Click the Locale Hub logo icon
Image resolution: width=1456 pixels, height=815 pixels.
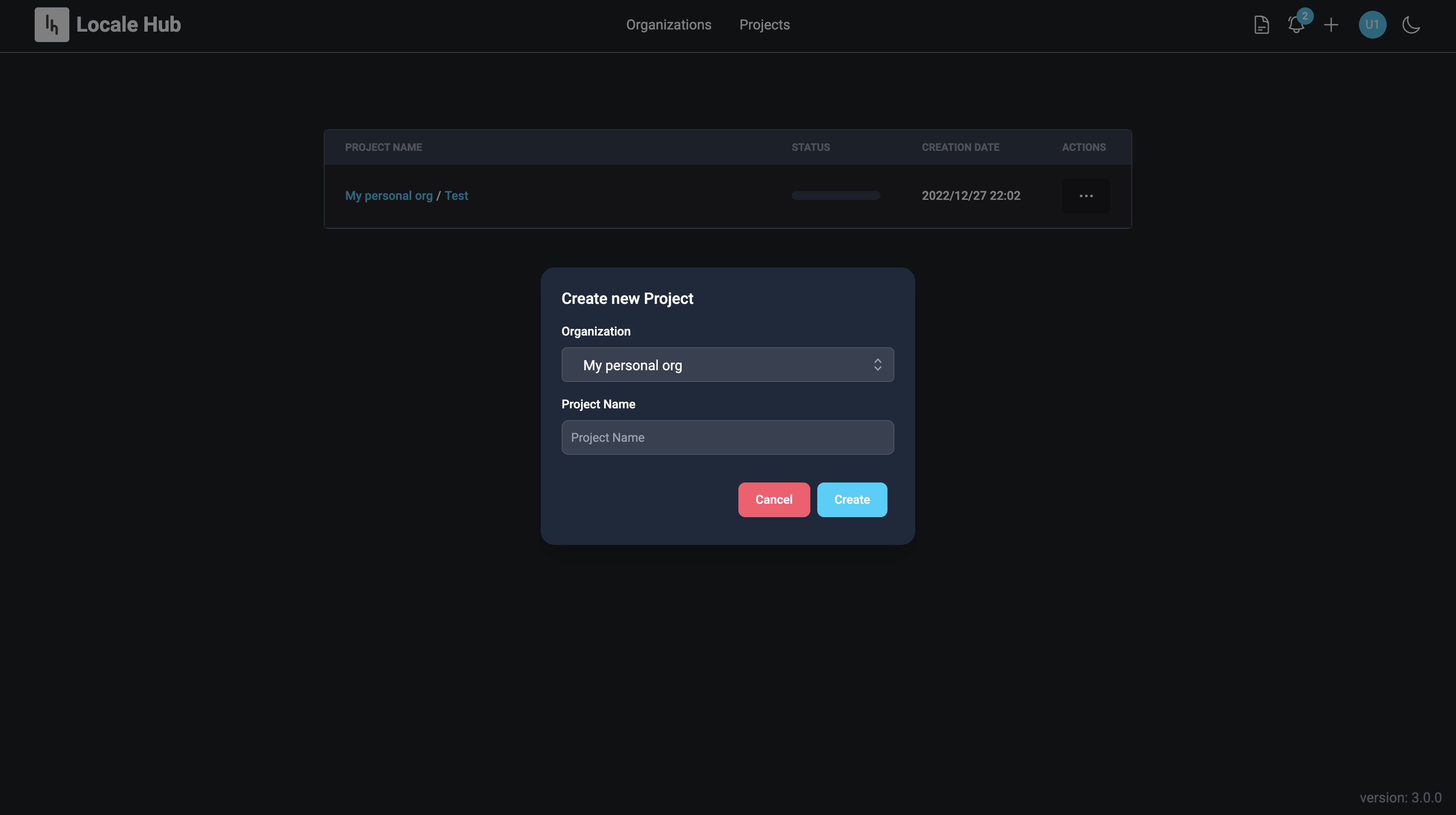(52, 24)
